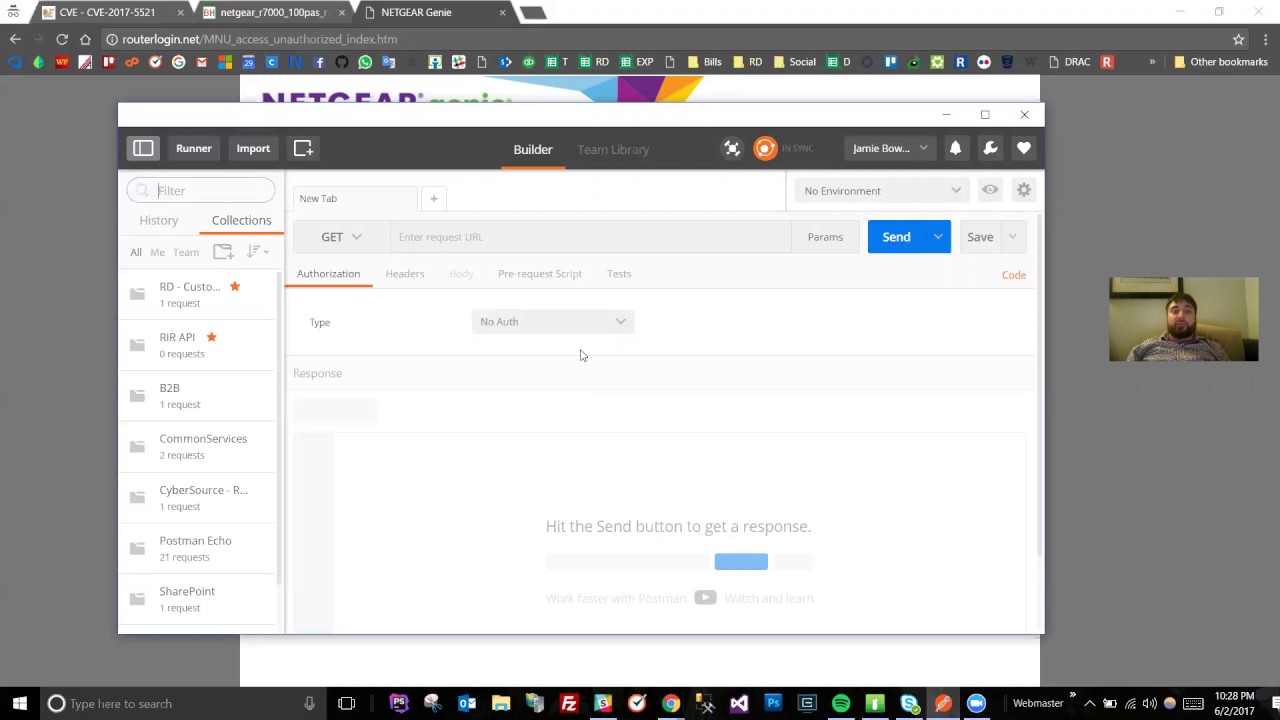The height and width of the screenshot is (720, 1280).
Task: Open the wrench settings icon
Action: pyautogui.click(x=990, y=148)
